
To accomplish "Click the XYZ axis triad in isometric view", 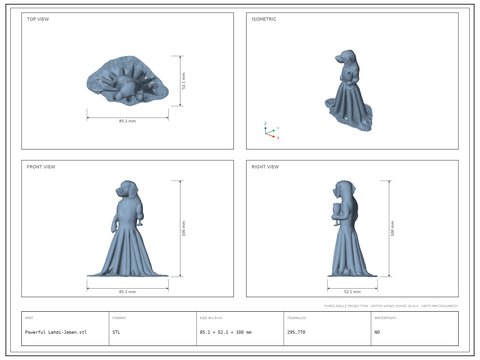I will tap(271, 131).
